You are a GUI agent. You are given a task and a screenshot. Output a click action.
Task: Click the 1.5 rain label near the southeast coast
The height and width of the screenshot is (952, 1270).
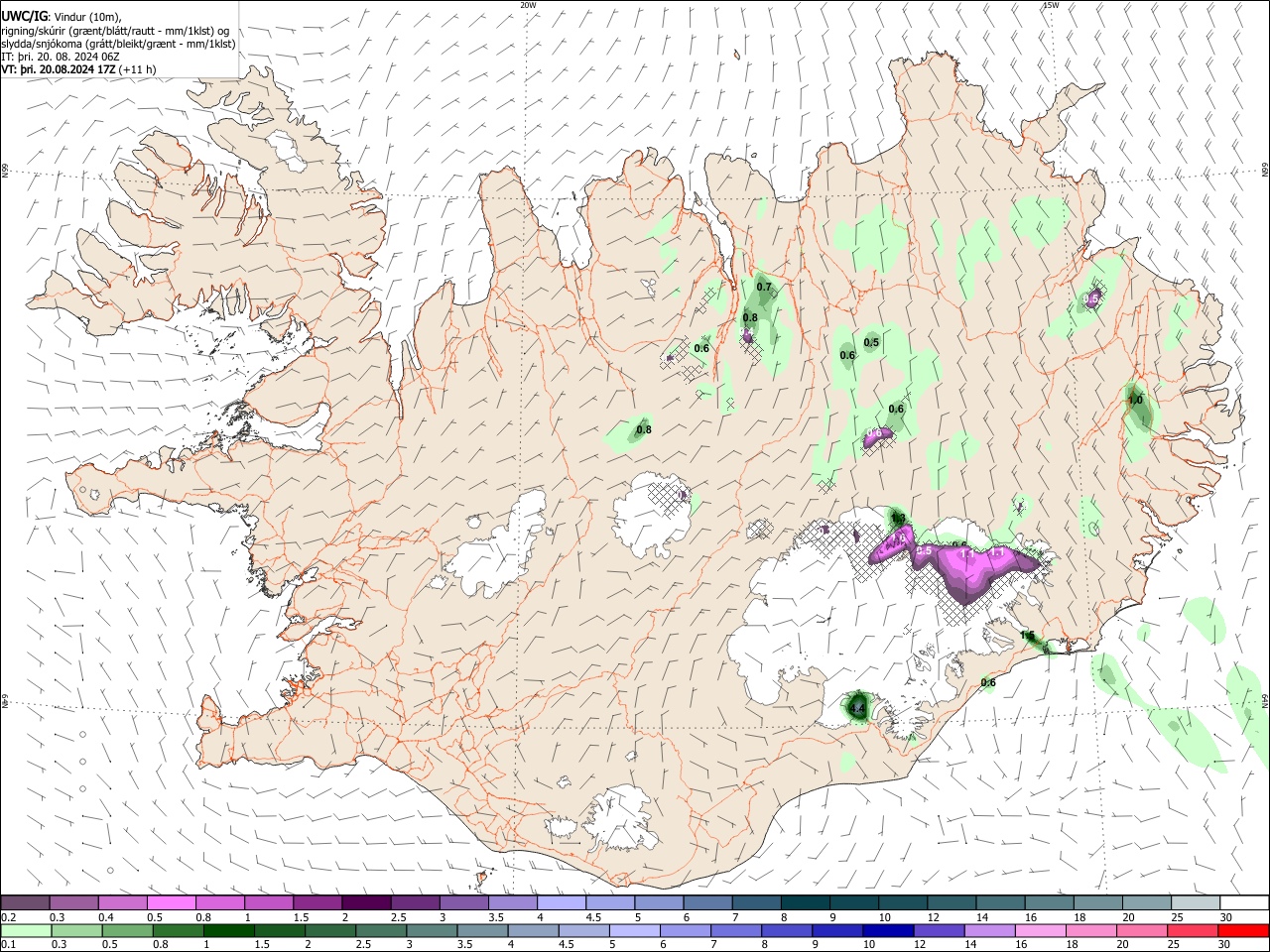pos(1027,636)
